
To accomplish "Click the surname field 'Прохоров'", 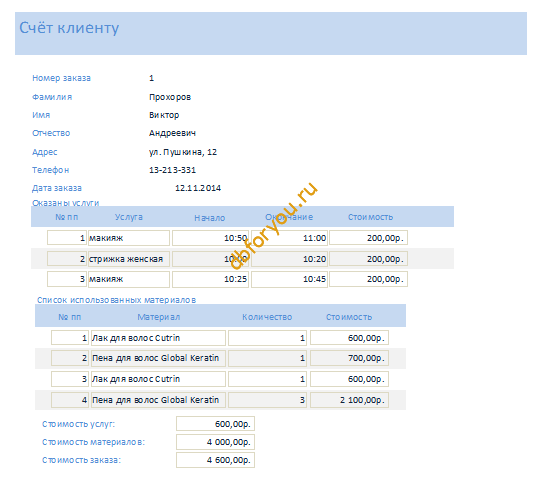I will (x=170, y=97).
